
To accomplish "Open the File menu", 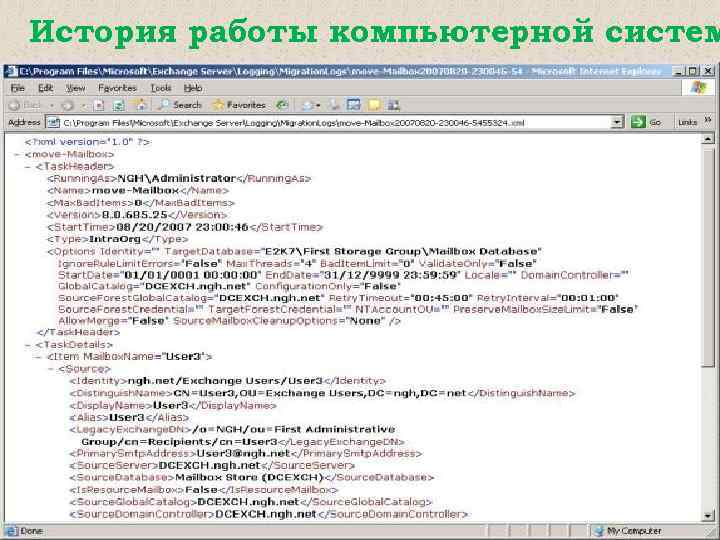I will point(17,88).
